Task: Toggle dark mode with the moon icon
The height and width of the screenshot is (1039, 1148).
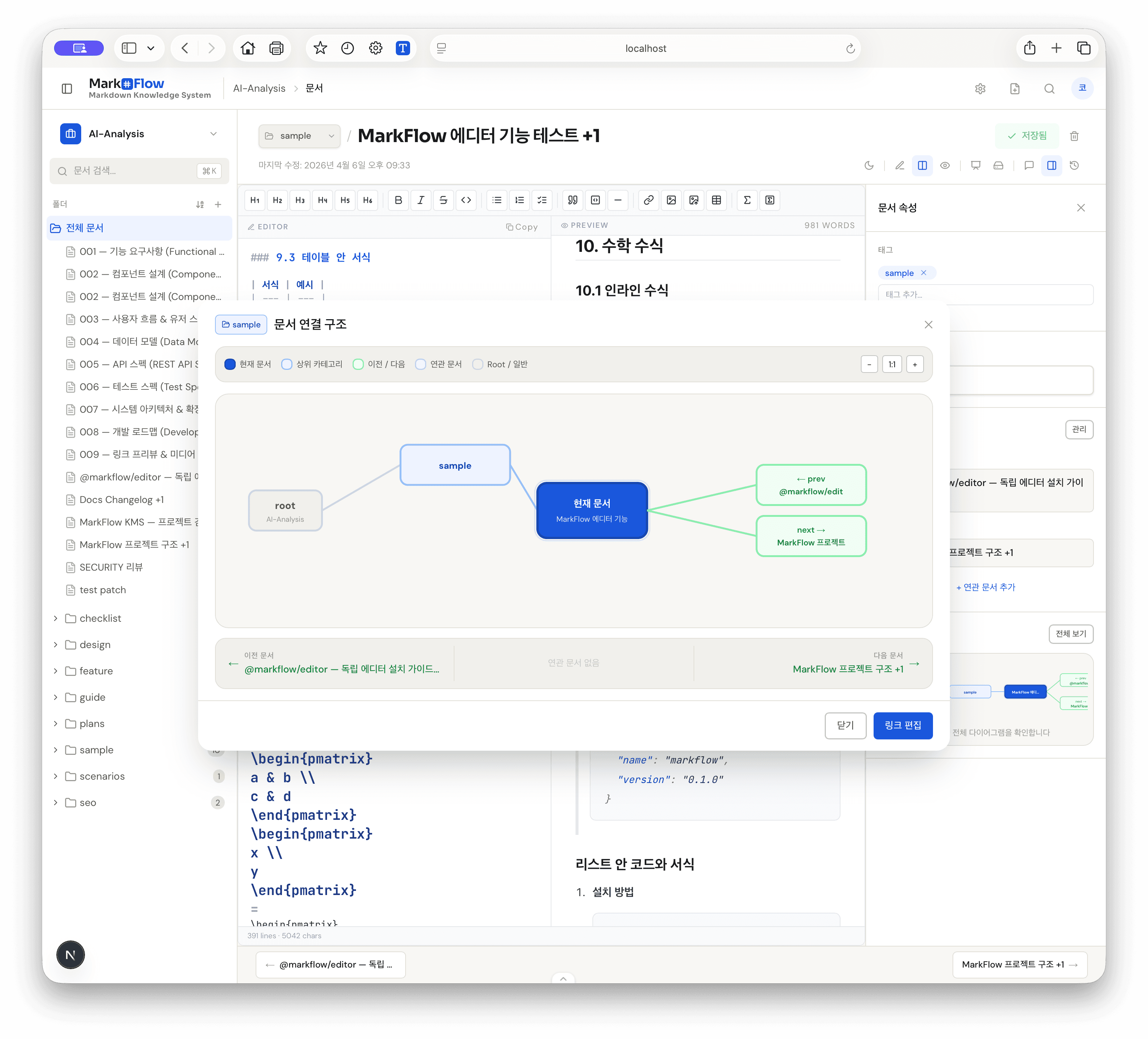Action: pos(868,166)
